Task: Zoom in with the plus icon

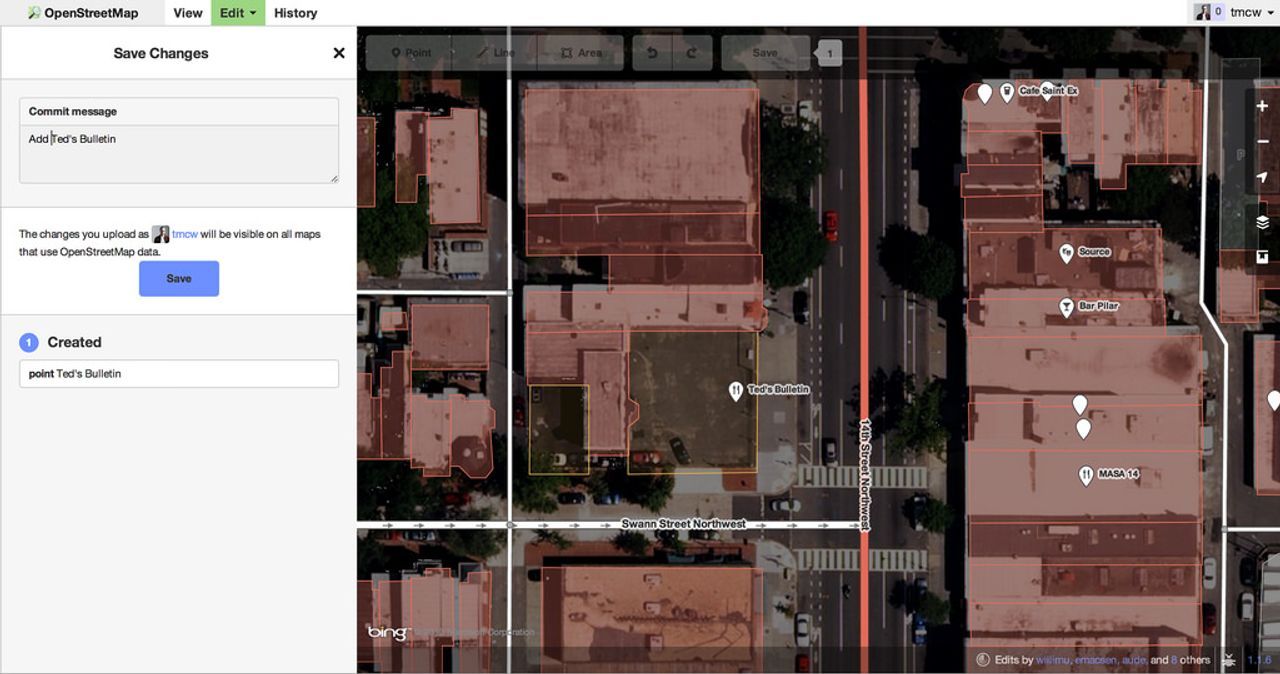Action: (x=1262, y=106)
